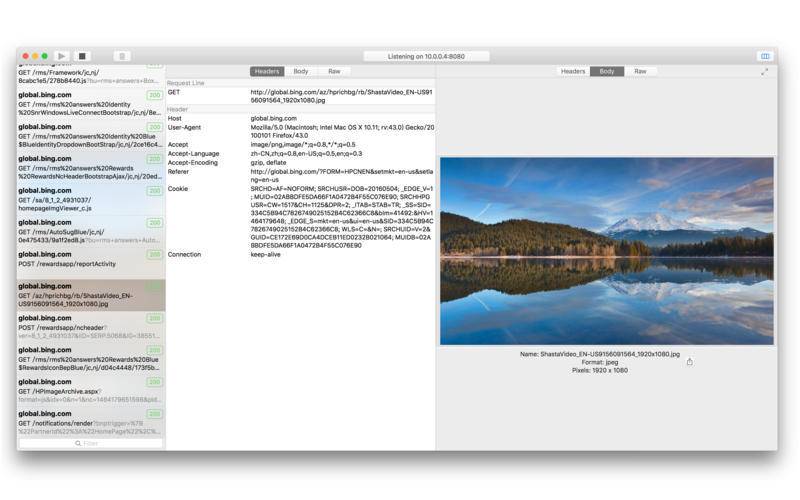800x500 pixels.
Task: Click the Listening on 10.0.0.4:8080 status field
Action: [x=426, y=56]
